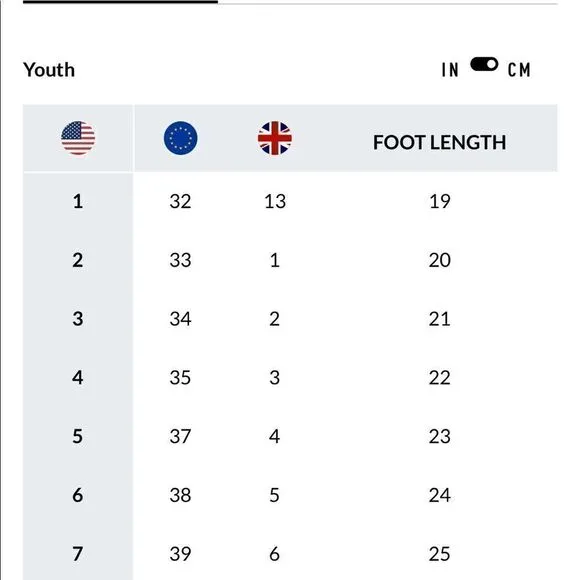
Task: Click the active tab underline at top
Action: coord(120,2)
